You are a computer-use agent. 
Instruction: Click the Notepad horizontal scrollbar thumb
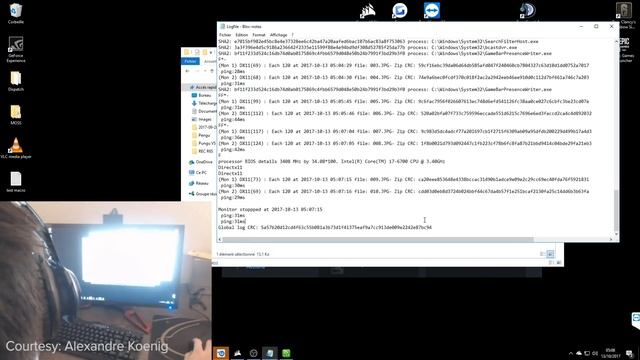click(378, 240)
